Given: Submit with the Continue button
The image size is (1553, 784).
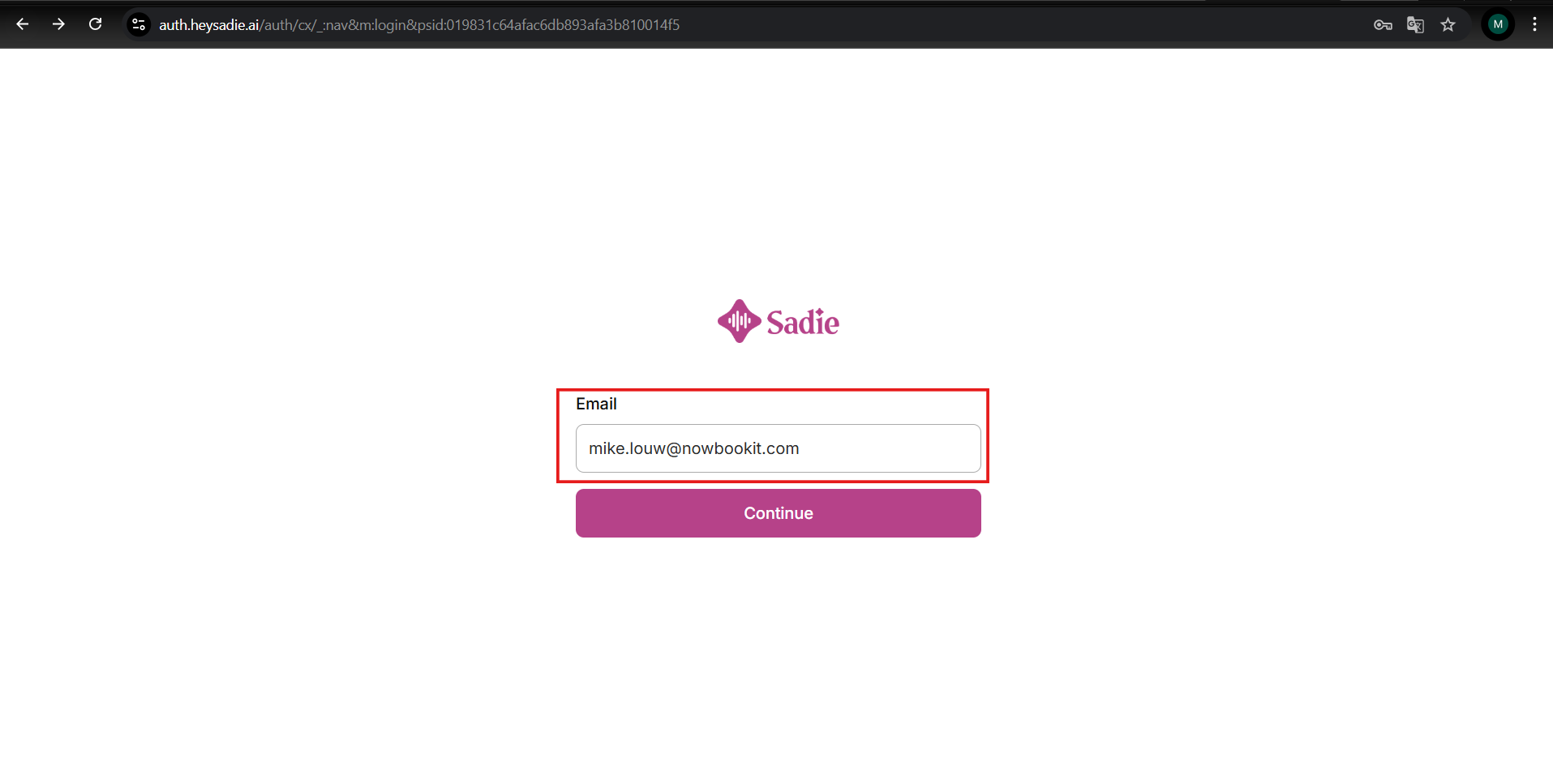Looking at the screenshot, I should click(779, 513).
